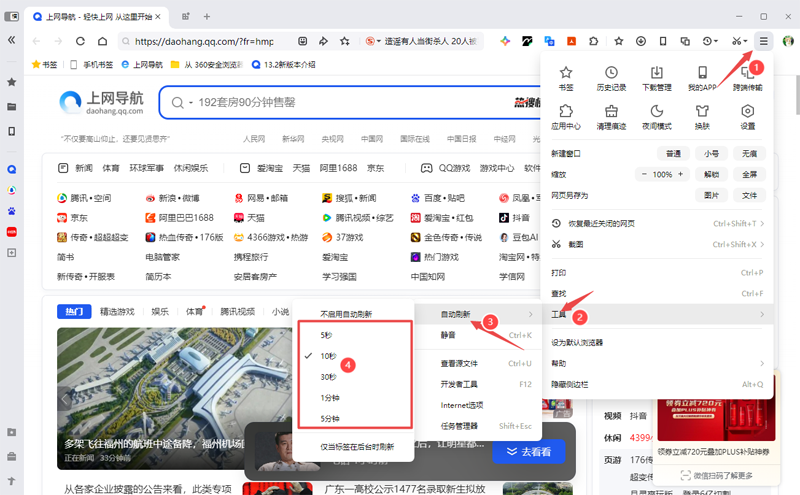The width and height of the screenshot is (800, 495).
Task: Click the sidebar add plus icon
Action: 11,253
